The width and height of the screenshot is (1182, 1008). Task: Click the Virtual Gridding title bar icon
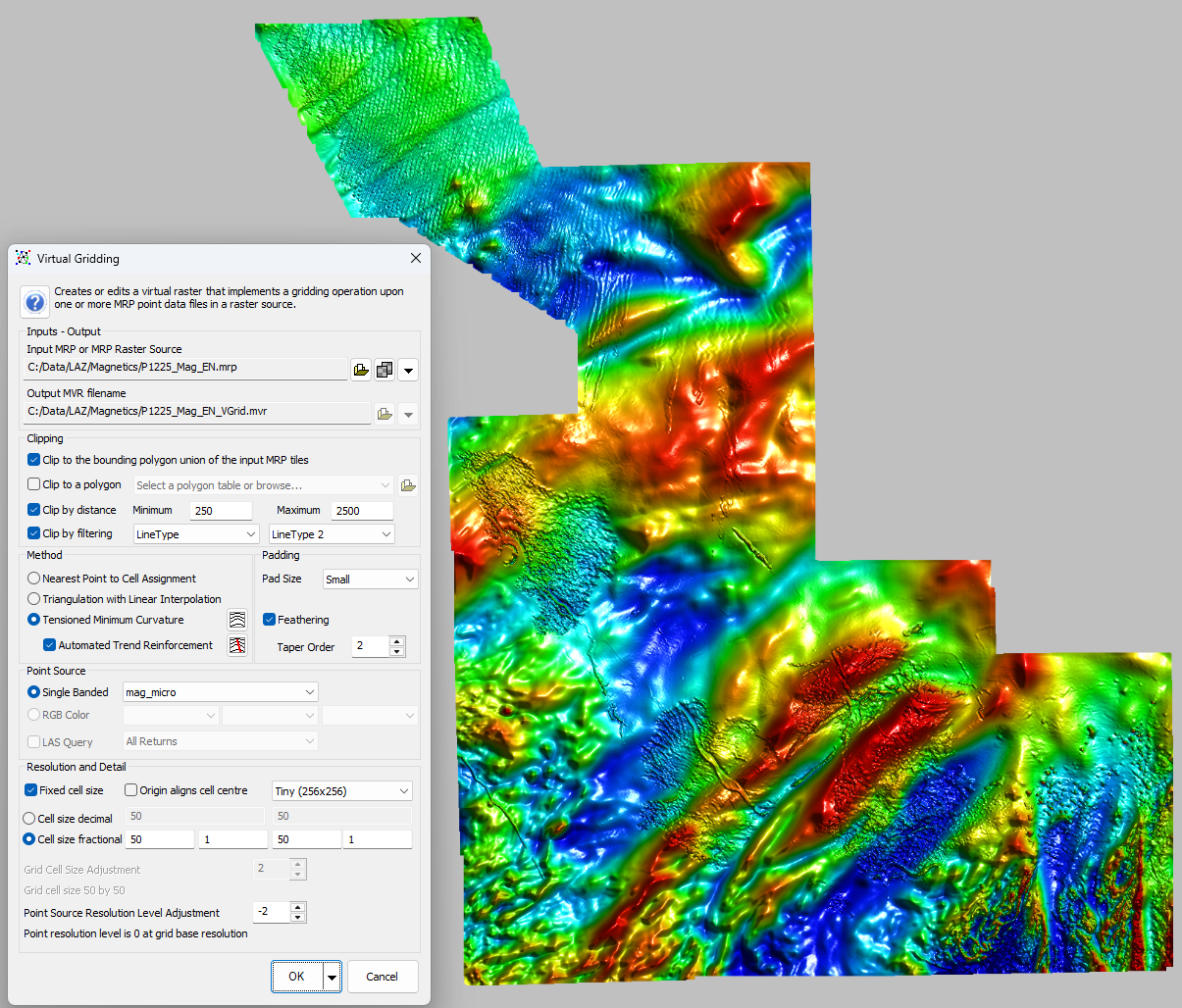pyautogui.click(x=23, y=258)
